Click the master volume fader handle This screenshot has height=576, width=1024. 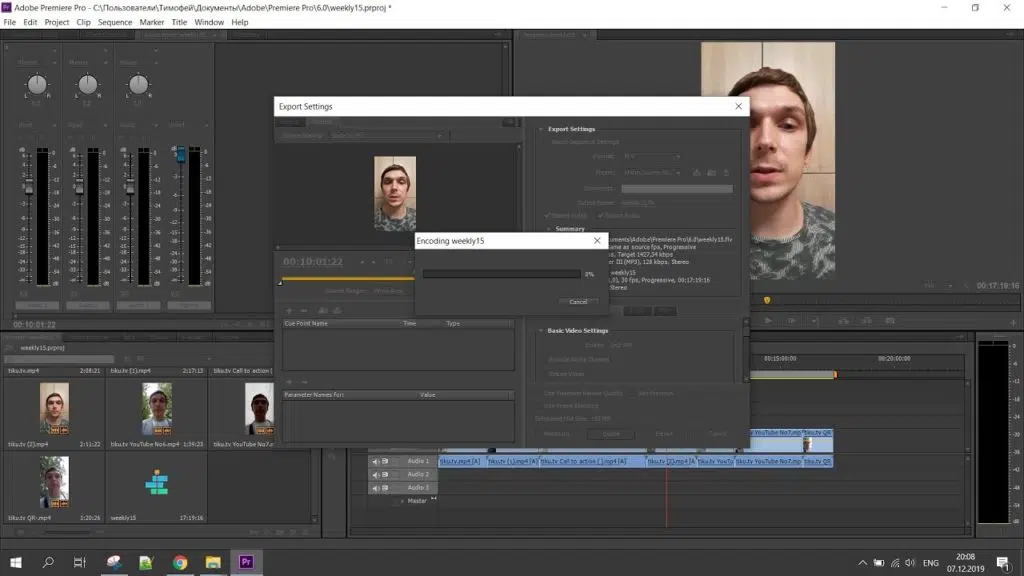180,155
